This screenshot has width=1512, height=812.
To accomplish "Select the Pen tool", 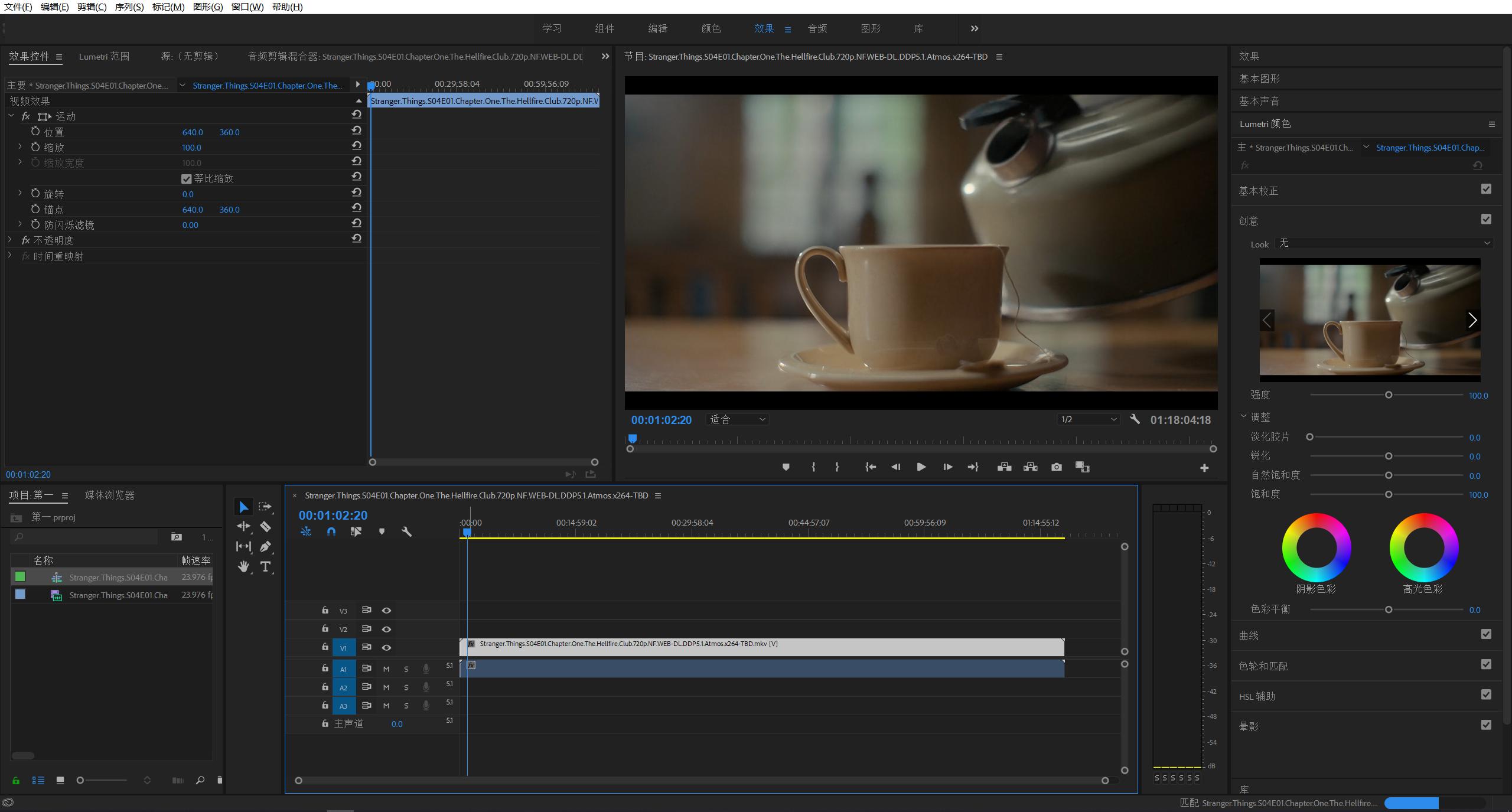I will click(x=265, y=547).
